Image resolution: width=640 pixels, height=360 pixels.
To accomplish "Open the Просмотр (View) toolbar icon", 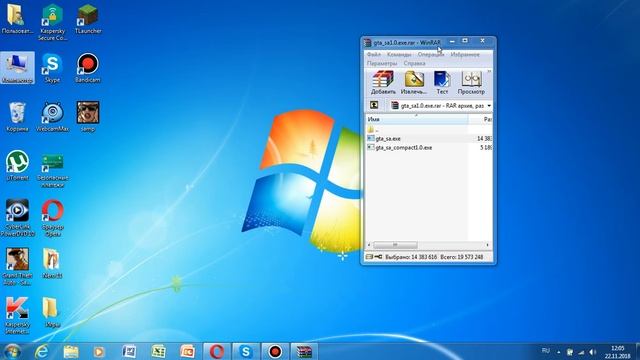I will point(471,82).
